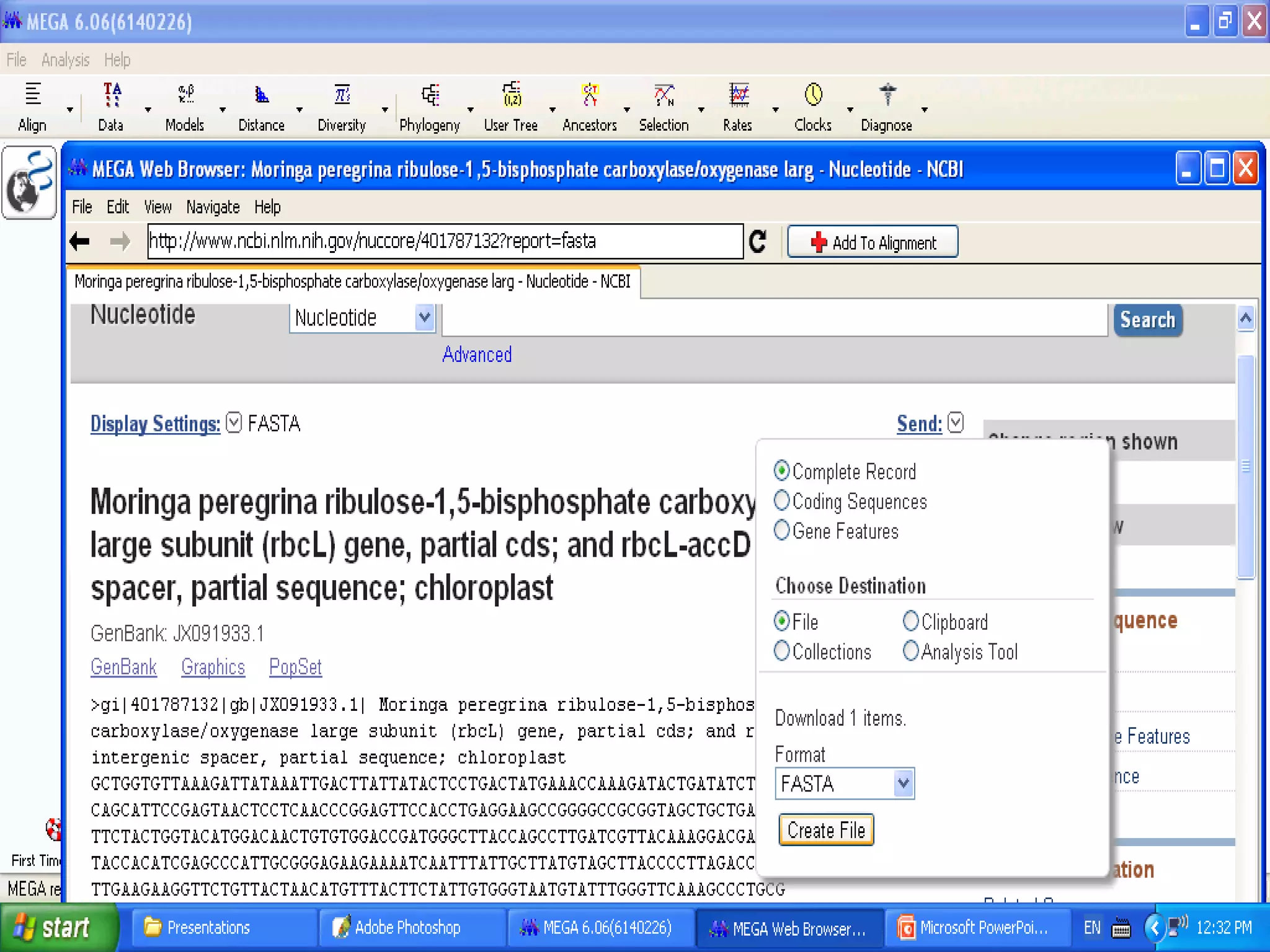The height and width of the screenshot is (952, 1270).
Task: Click the globe web browser icon
Action: pyautogui.click(x=30, y=183)
